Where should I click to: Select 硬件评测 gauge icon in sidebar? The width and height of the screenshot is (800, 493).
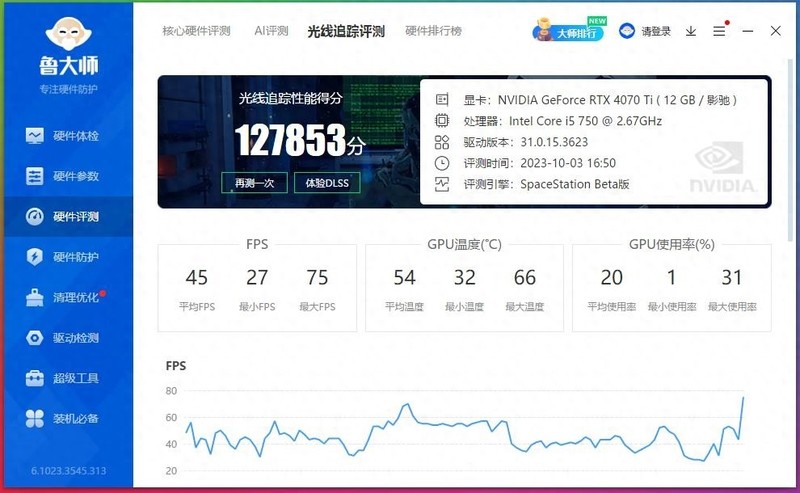click(x=35, y=216)
